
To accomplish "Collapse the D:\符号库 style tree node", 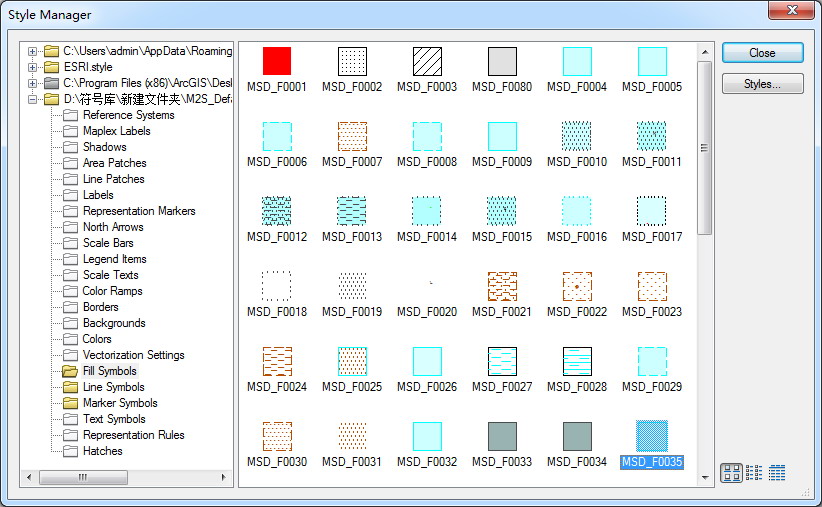I will (x=33, y=99).
